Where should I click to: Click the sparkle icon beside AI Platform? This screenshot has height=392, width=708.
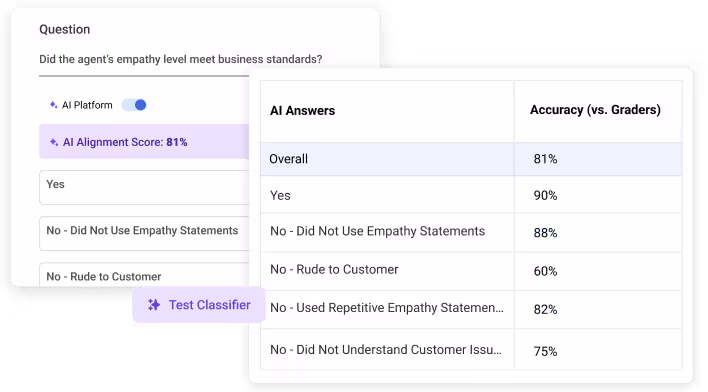click(x=53, y=105)
